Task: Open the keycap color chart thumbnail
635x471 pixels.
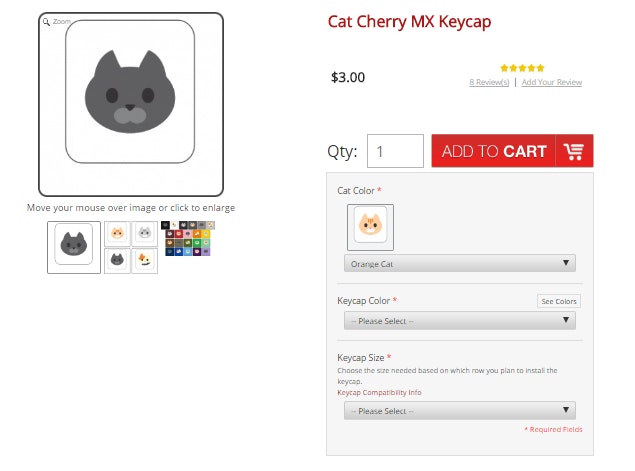Action: point(190,238)
